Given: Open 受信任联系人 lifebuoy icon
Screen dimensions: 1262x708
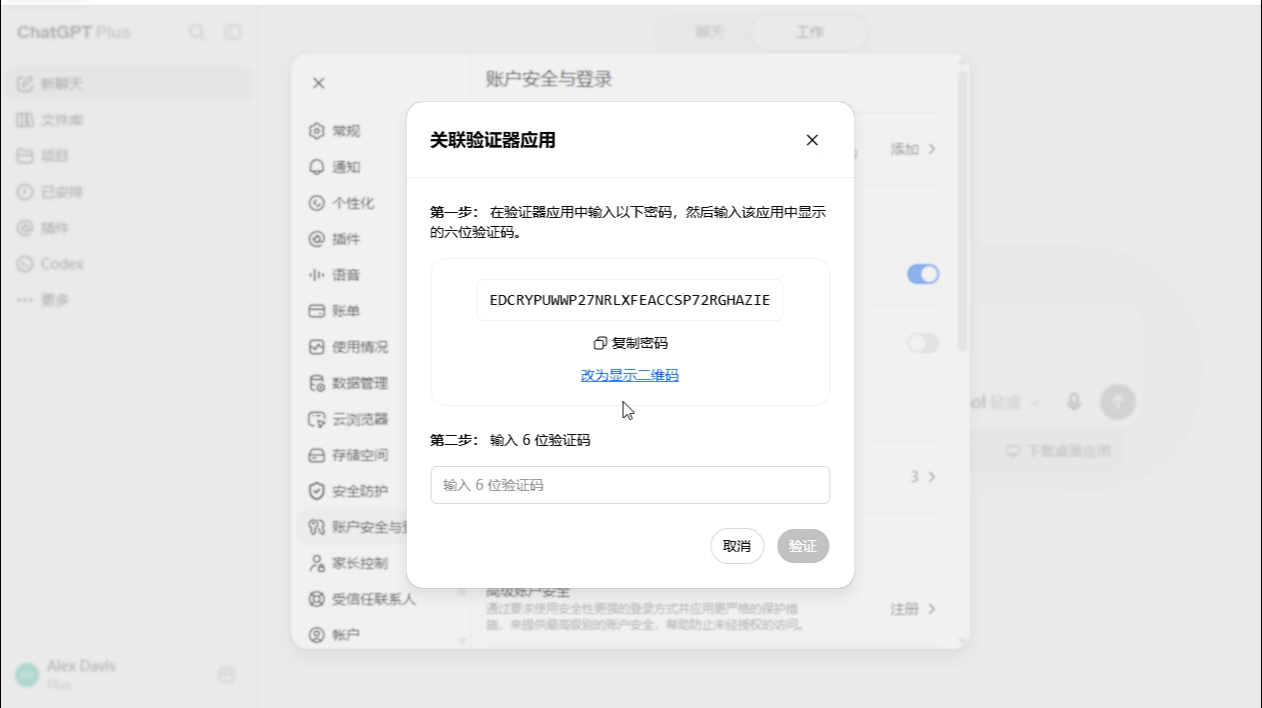Looking at the screenshot, I should click(317, 599).
